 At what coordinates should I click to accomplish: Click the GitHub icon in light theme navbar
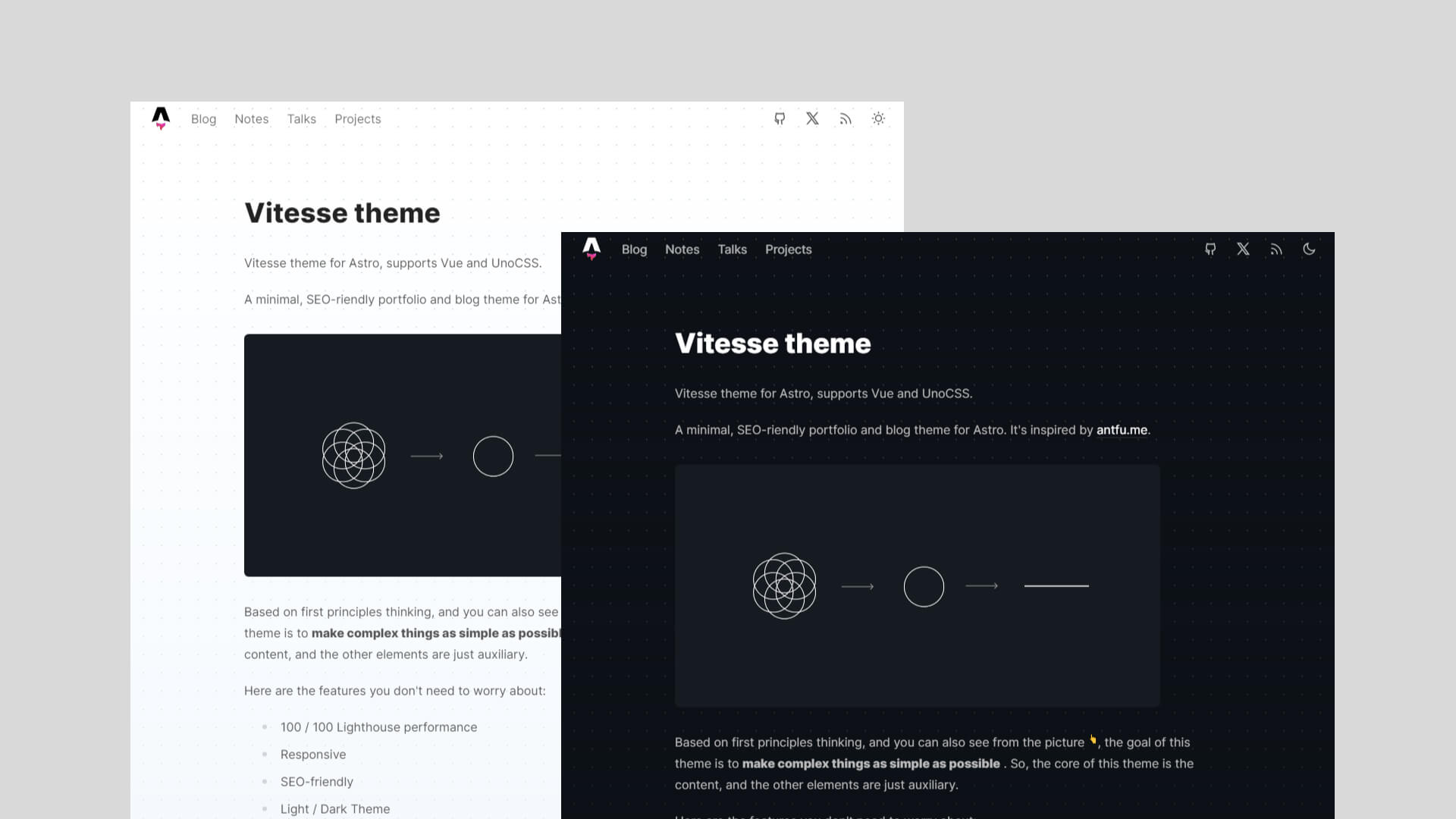tap(779, 118)
